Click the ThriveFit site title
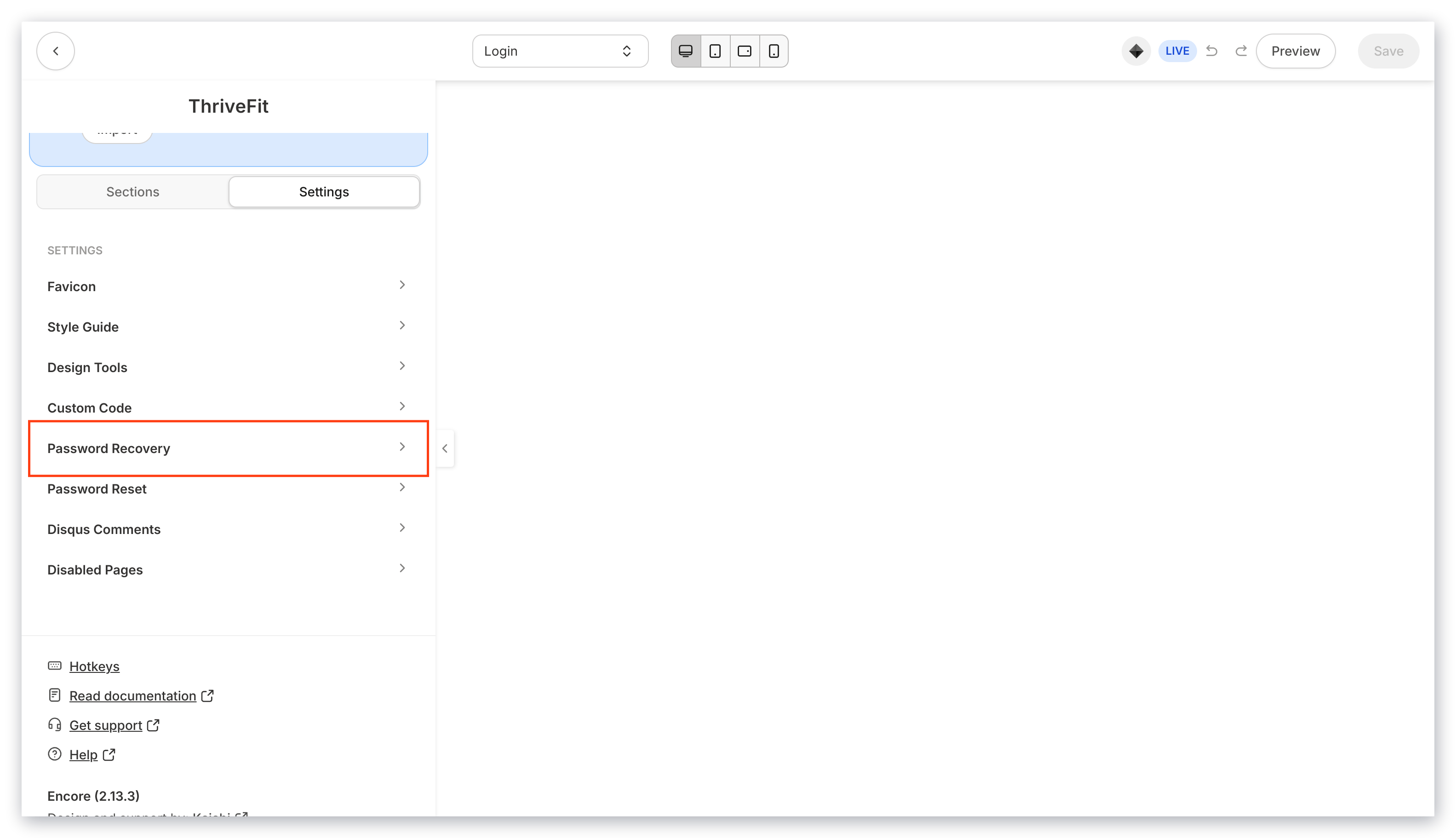The image size is (1456, 838). 229,107
